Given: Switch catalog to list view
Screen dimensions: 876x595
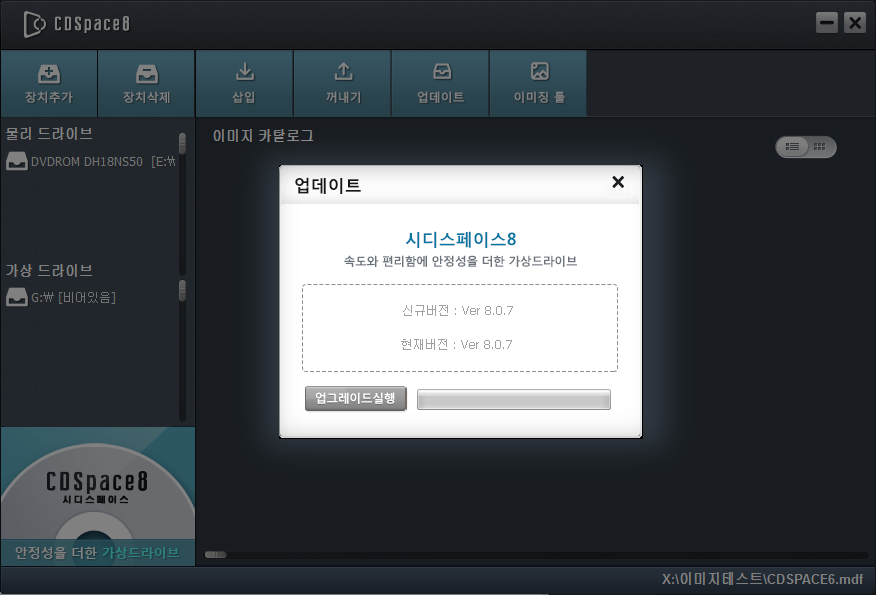Looking at the screenshot, I should pos(792,147).
